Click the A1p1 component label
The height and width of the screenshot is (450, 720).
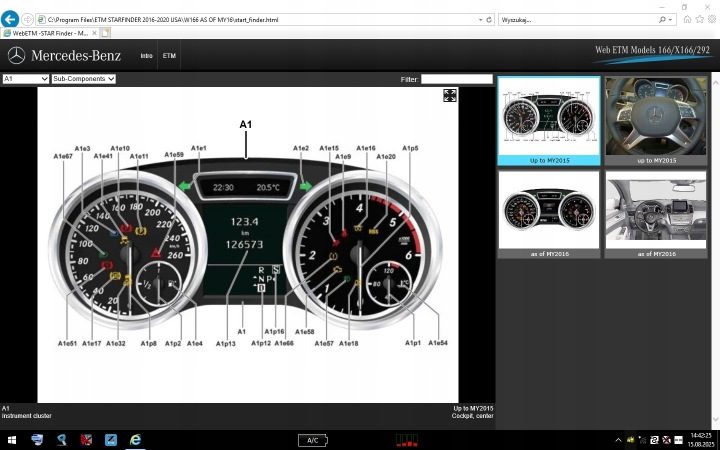click(412, 343)
